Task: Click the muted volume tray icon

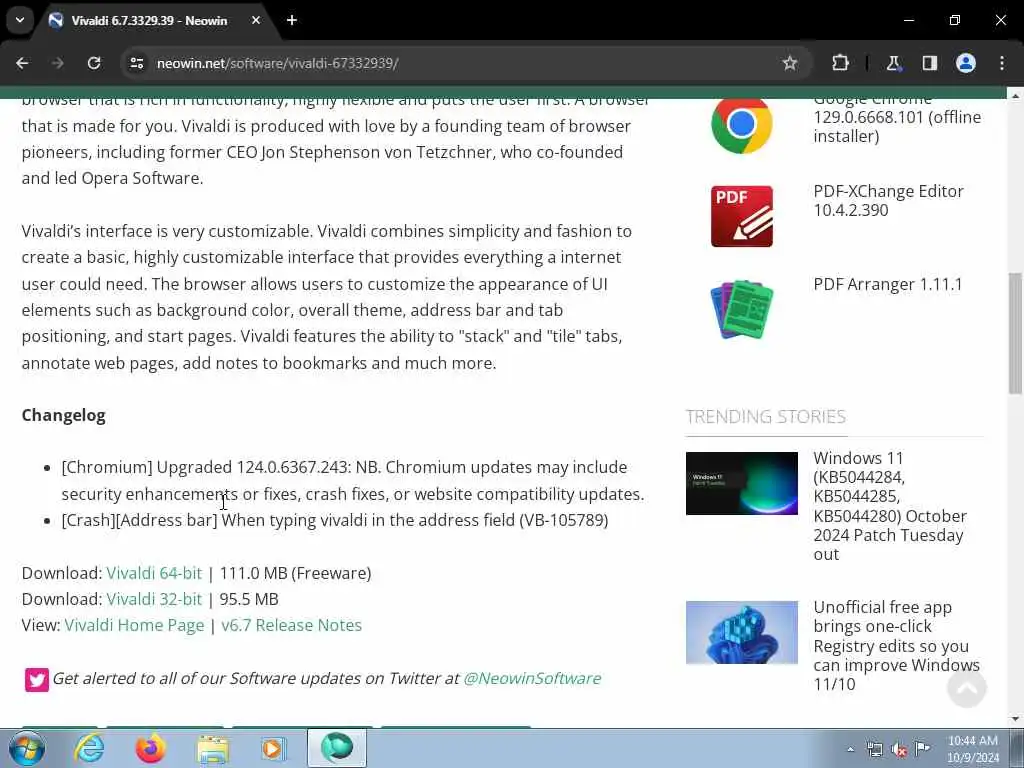Action: point(899,749)
